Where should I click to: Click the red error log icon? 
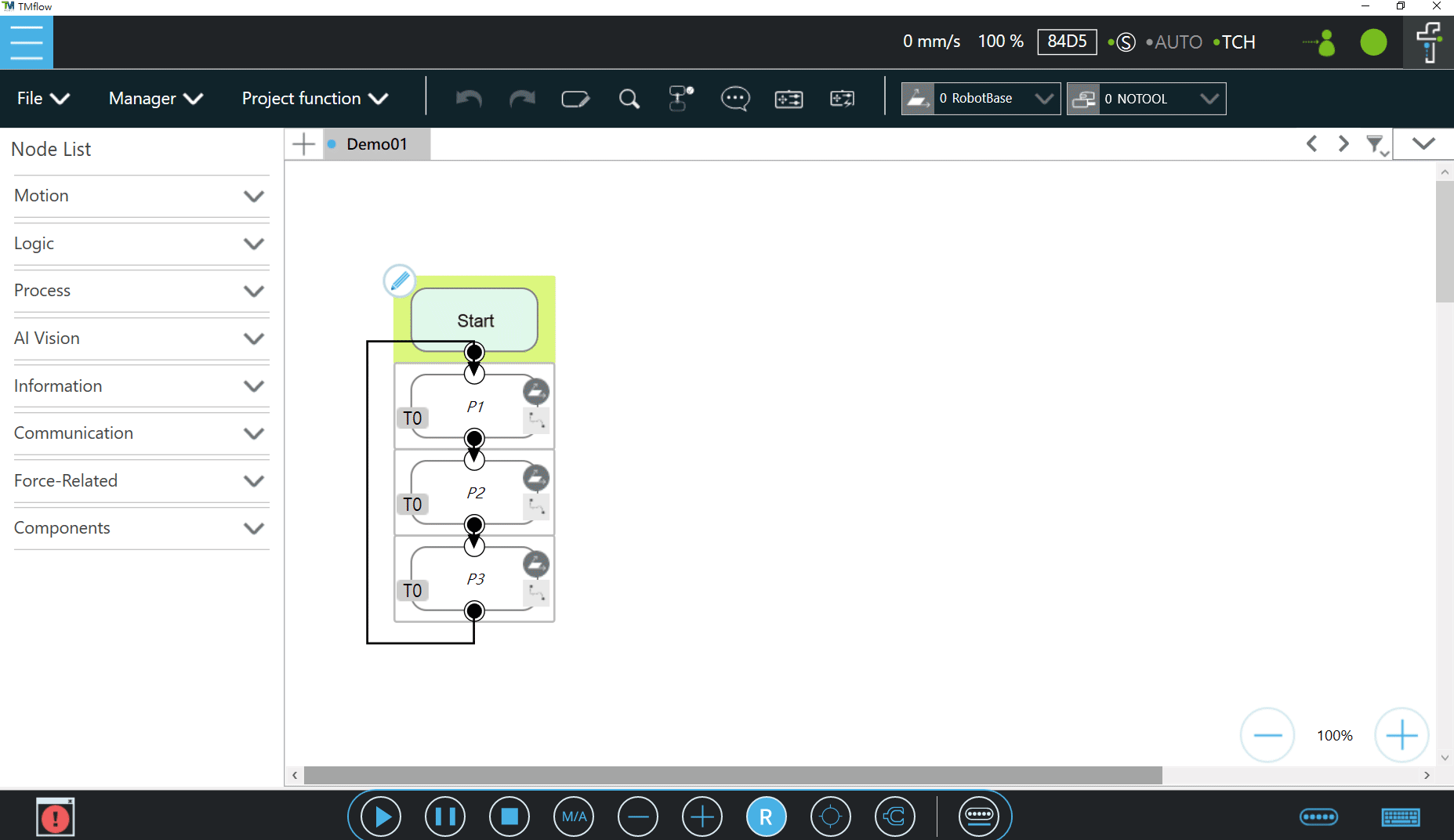point(55,817)
